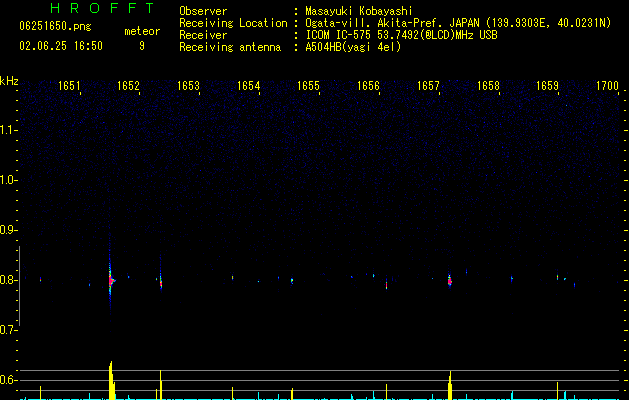Viewport: 629px width, 400px height.
Task: Click time axis marker 1652
Action: pyautogui.click(x=128, y=86)
